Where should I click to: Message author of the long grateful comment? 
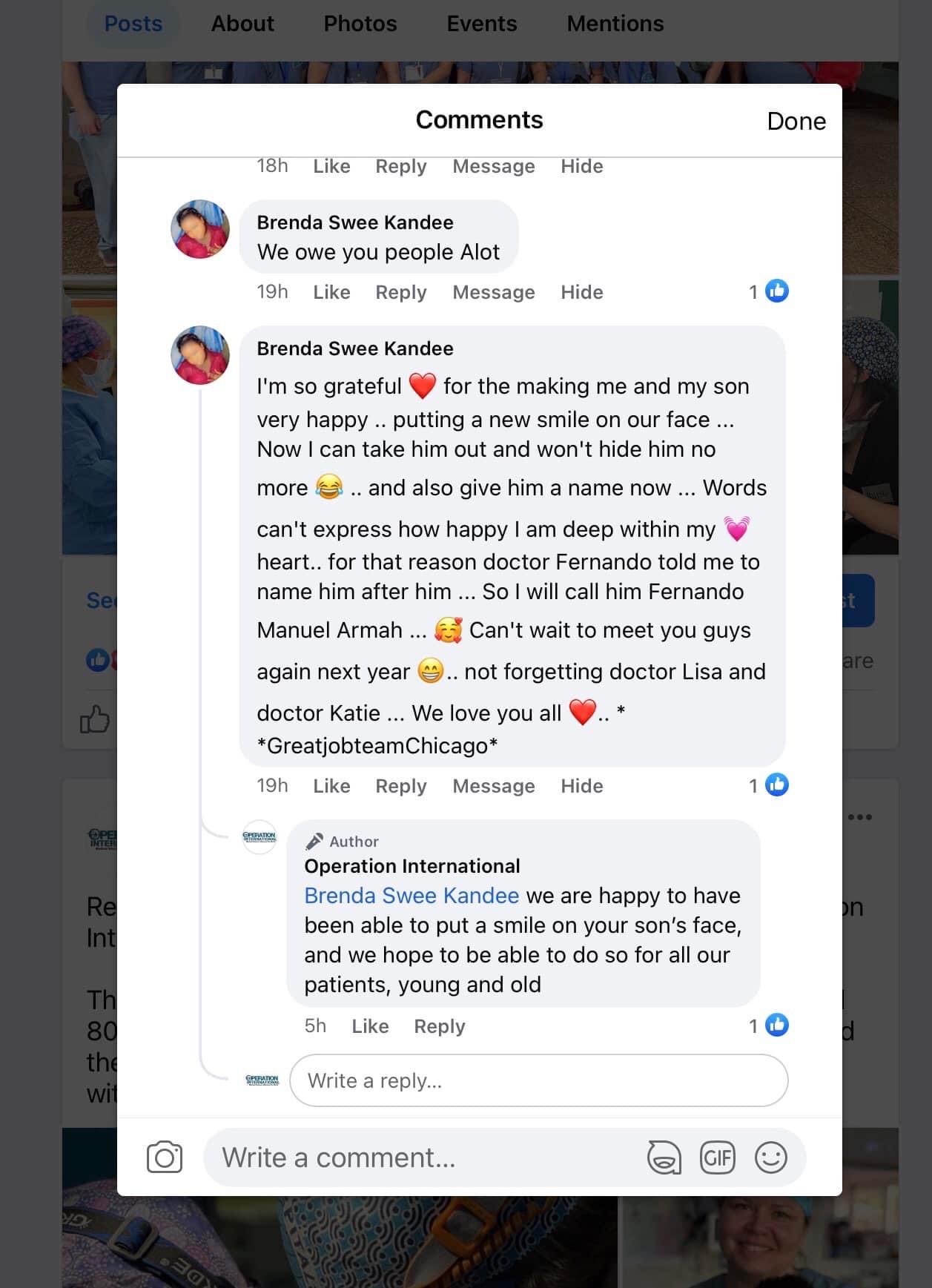coord(494,786)
